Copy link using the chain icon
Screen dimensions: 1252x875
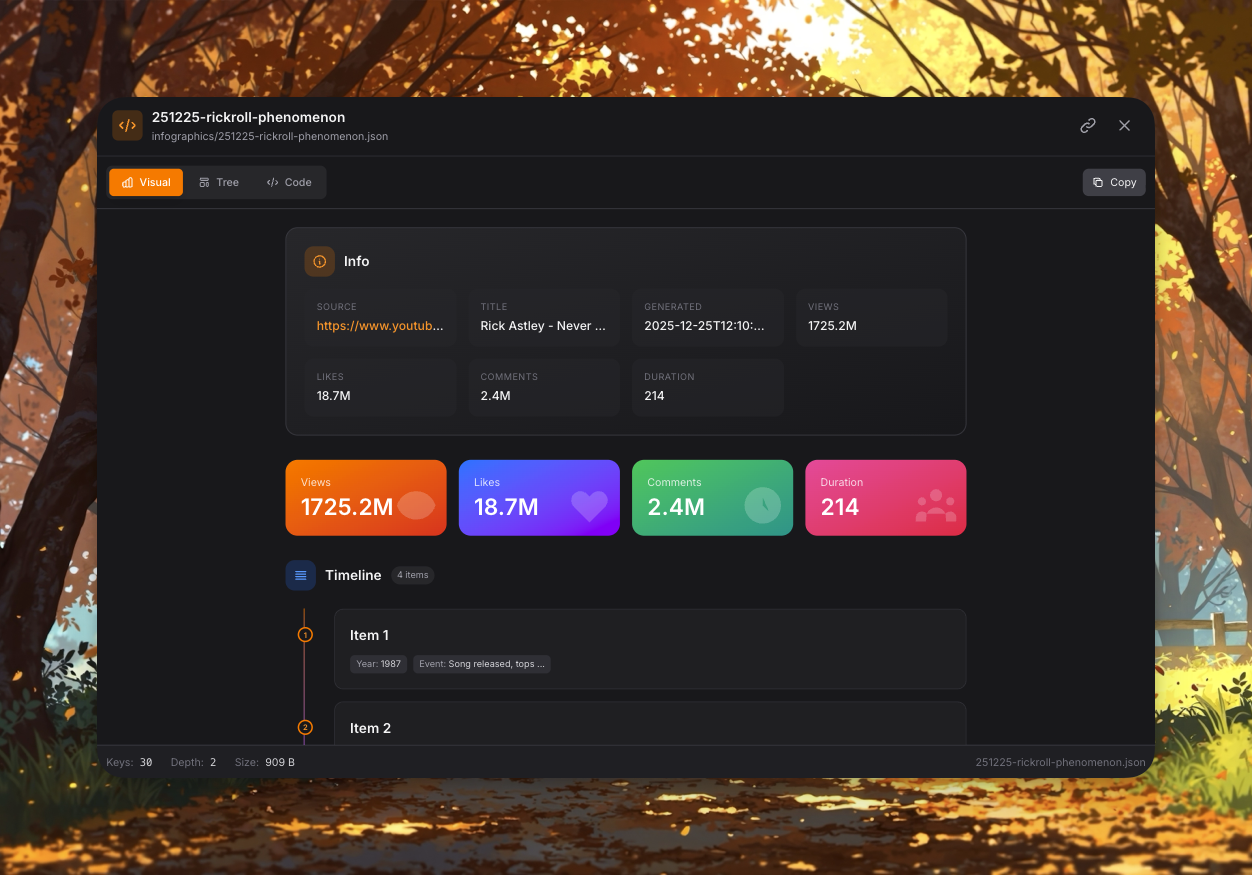pos(1088,126)
